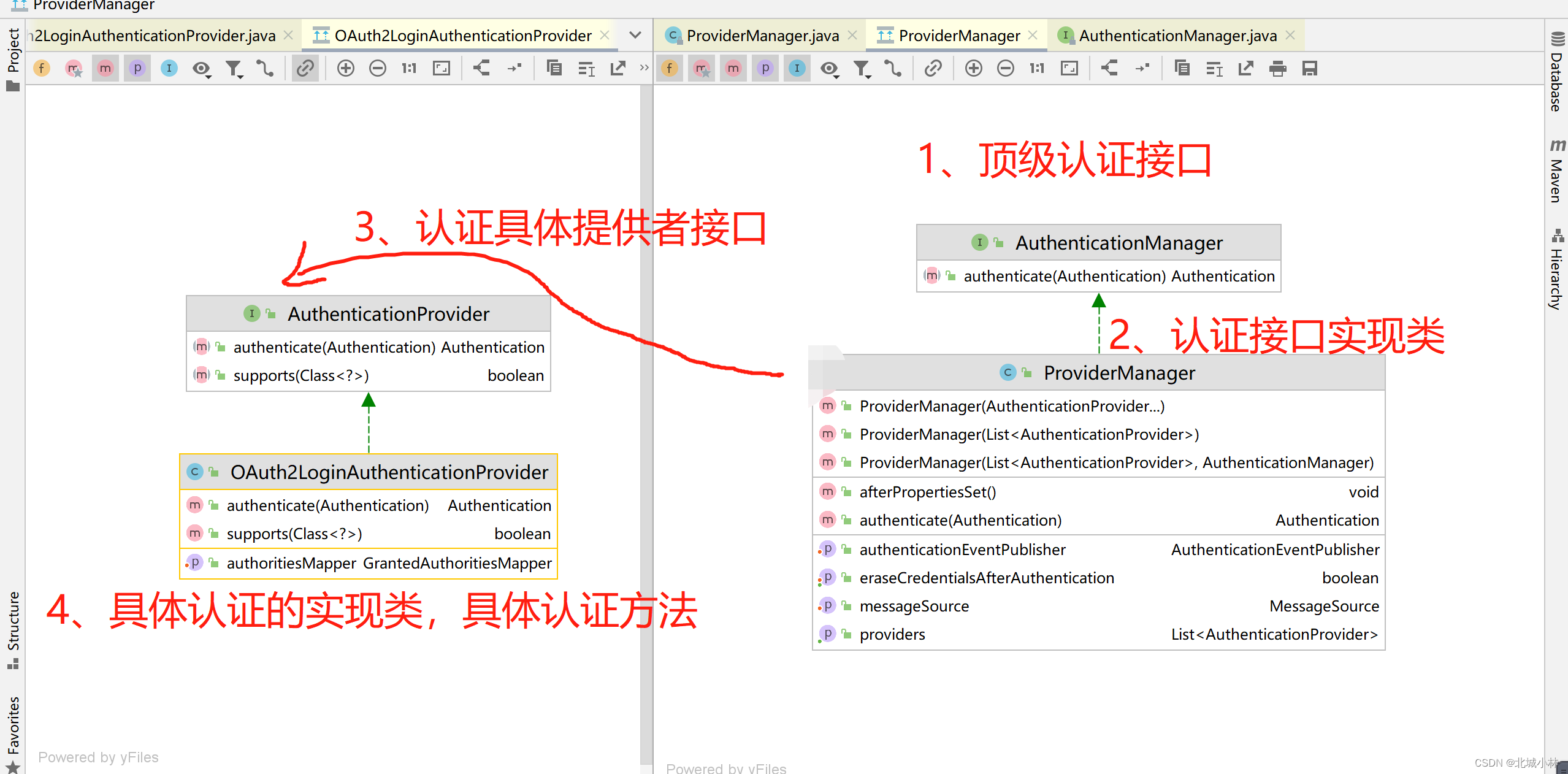Screen dimensions: 1568x774
Task: Open the Project tool window
Action: click(13, 59)
